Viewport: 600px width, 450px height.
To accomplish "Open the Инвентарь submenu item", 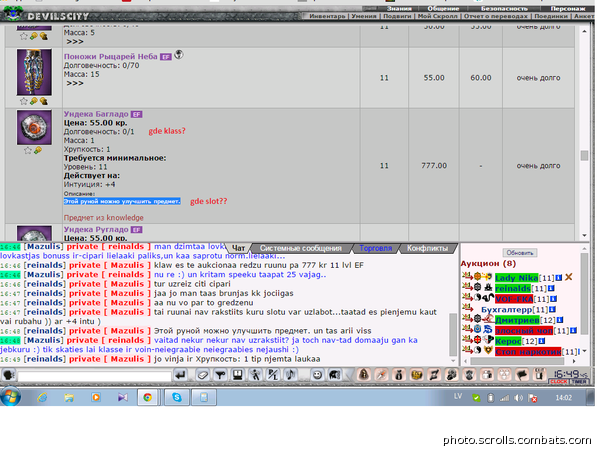I will (x=327, y=16).
